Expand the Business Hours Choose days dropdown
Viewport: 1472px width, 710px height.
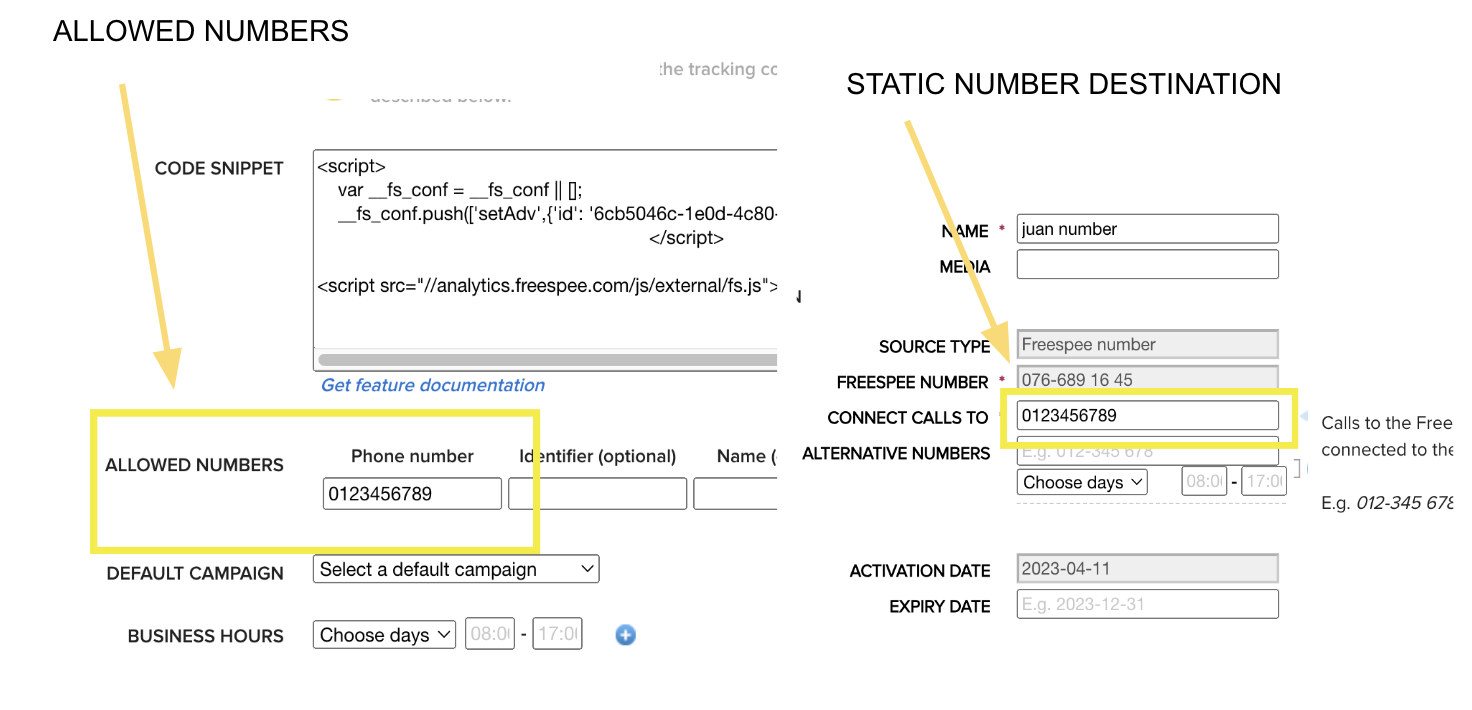pyautogui.click(x=384, y=635)
